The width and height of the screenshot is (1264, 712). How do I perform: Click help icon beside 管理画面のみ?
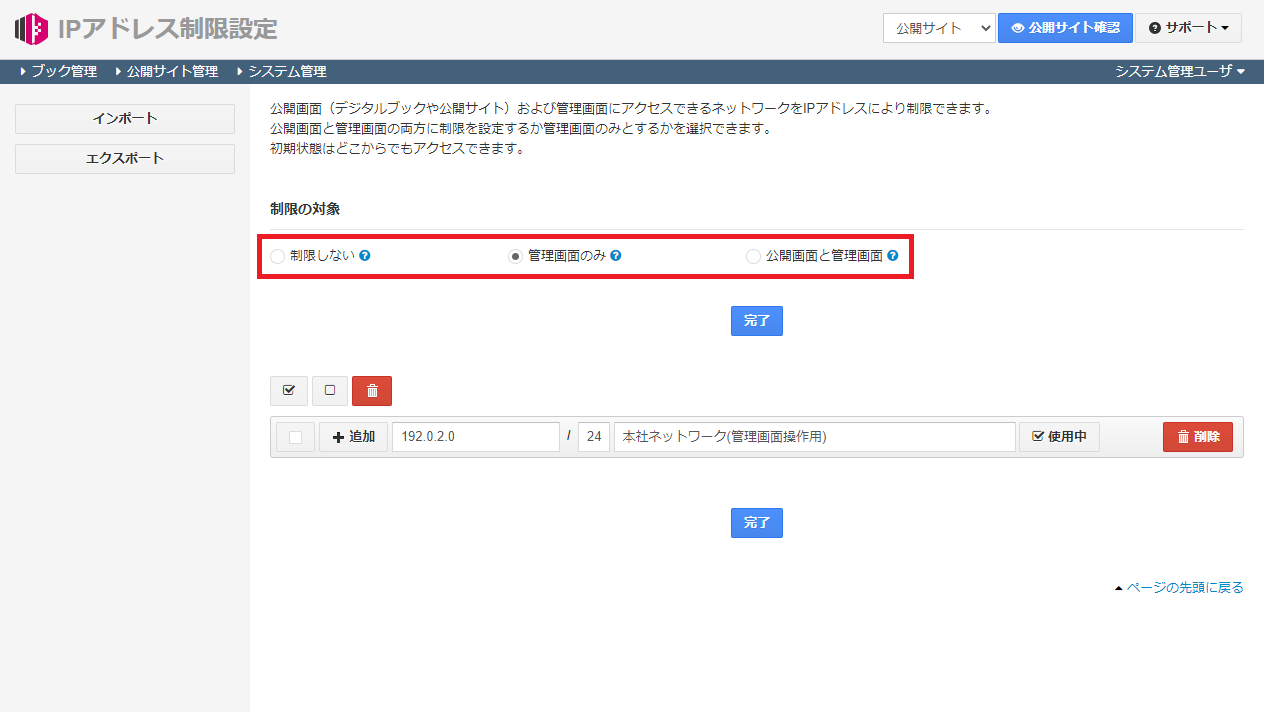(x=616, y=256)
